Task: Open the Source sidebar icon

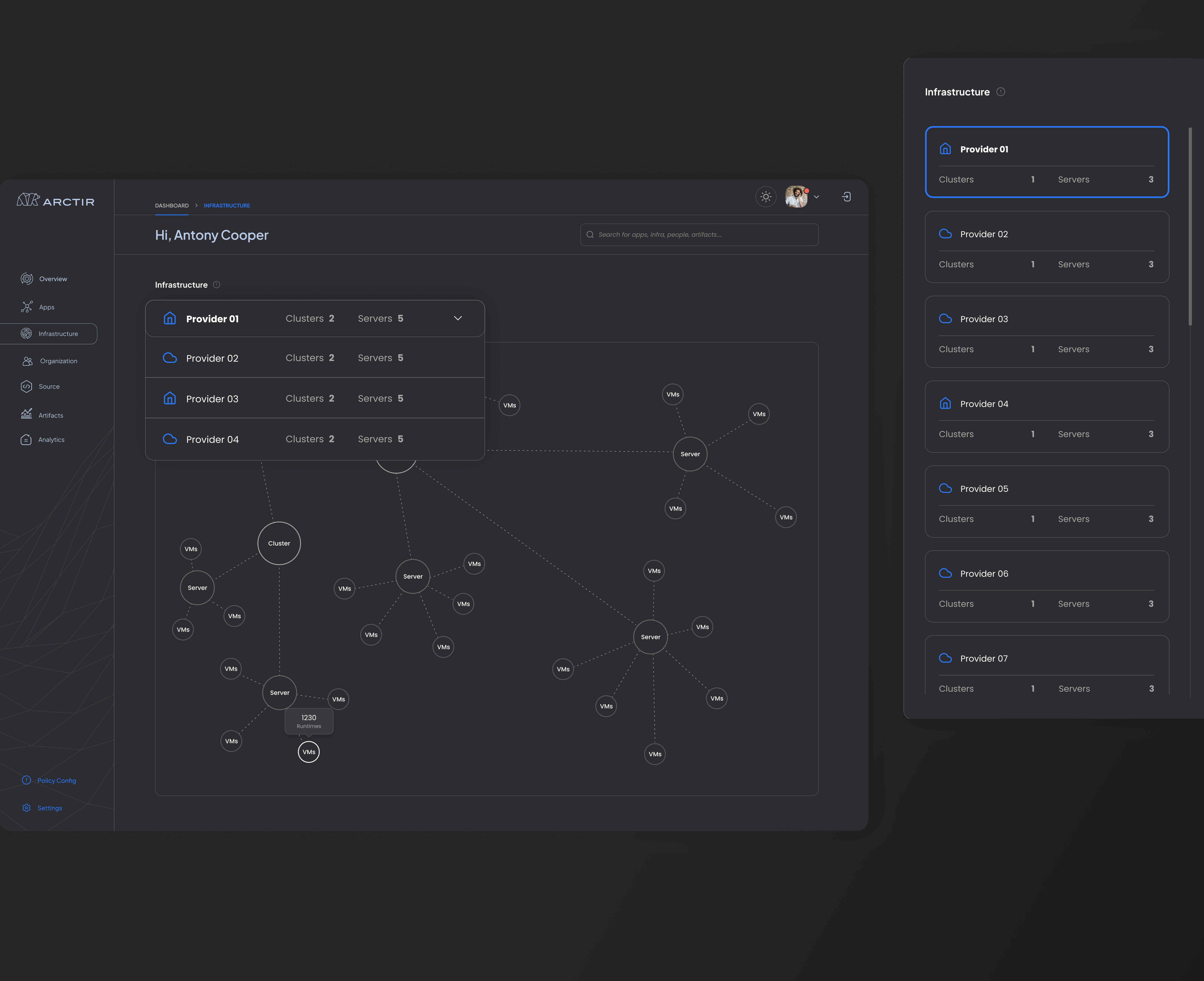Action: [x=26, y=387]
